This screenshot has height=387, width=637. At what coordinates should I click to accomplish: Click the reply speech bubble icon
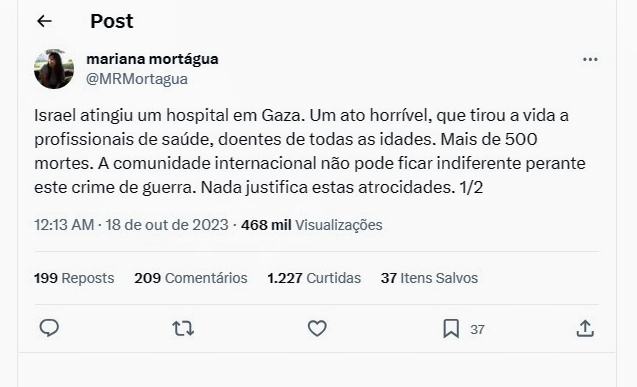click(x=49, y=328)
